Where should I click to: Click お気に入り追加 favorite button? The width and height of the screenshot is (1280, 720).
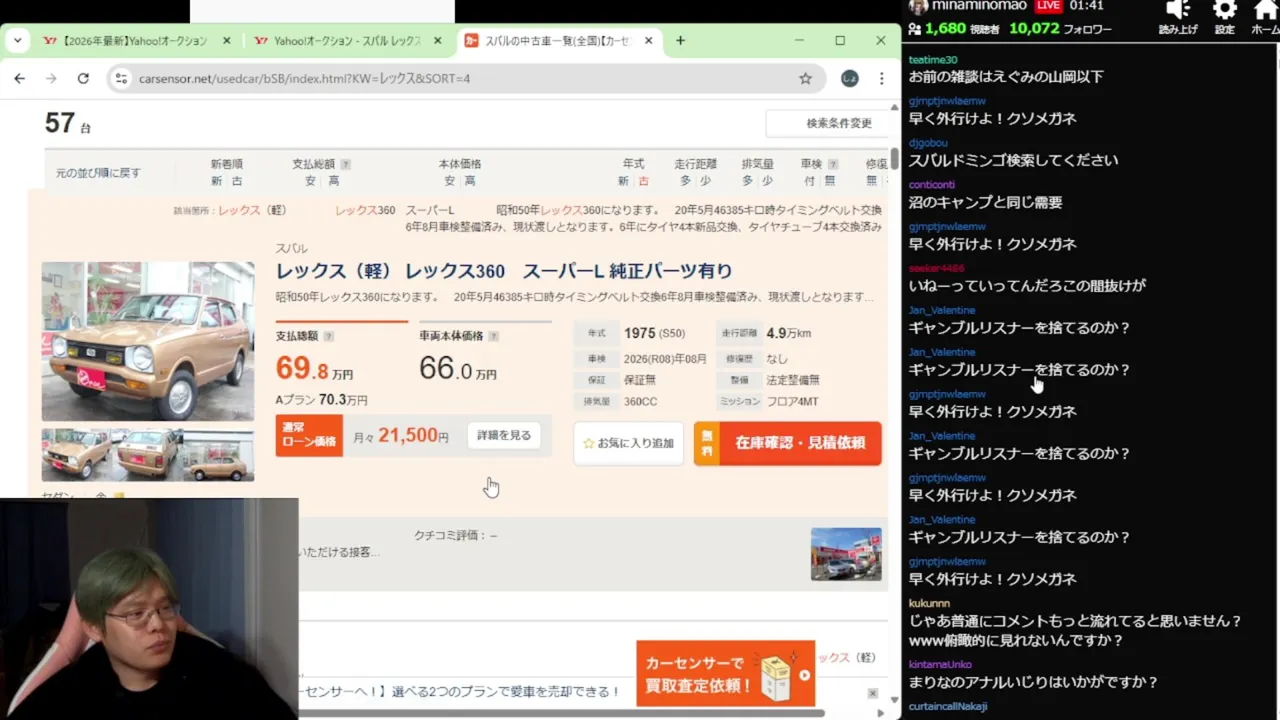[x=628, y=443]
